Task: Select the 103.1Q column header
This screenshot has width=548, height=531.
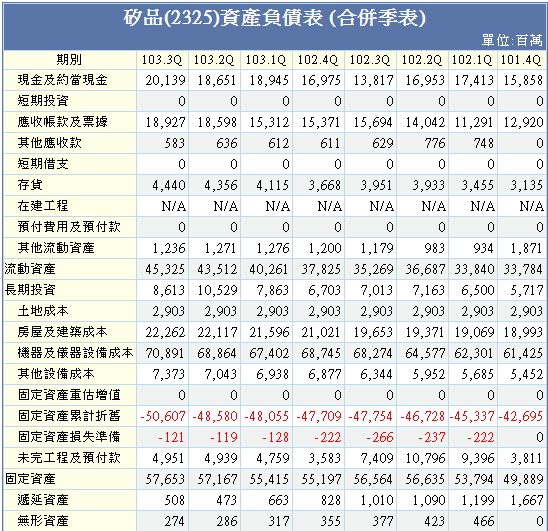Action: point(266,60)
